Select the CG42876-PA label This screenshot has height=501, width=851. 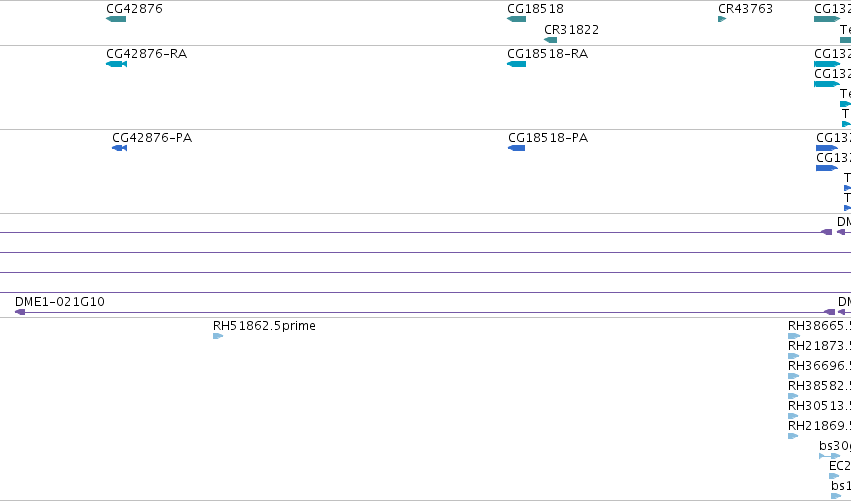152,138
